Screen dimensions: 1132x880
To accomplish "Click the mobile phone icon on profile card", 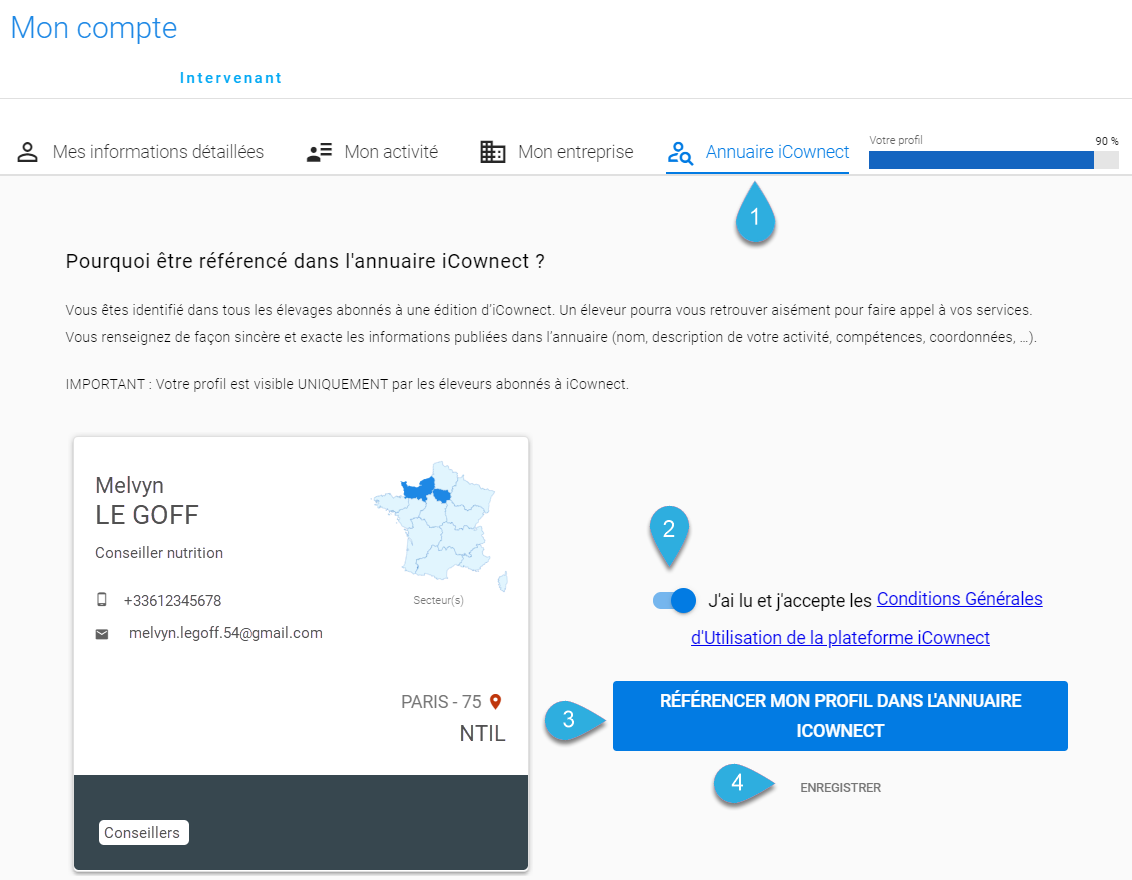I will [102, 600].
